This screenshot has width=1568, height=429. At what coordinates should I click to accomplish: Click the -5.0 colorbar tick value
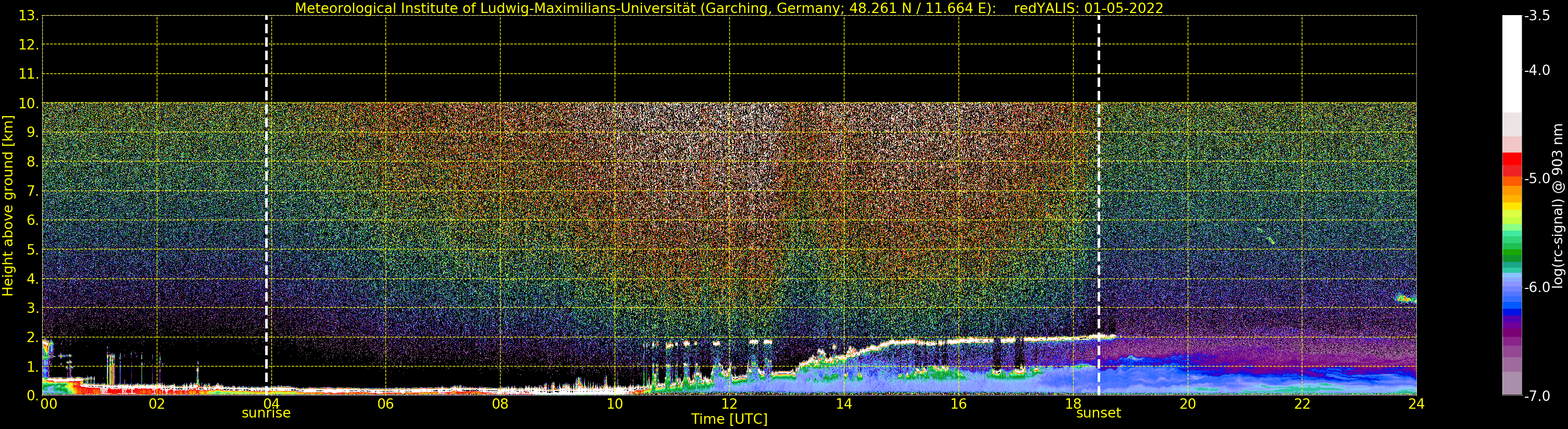[1537, 178]
